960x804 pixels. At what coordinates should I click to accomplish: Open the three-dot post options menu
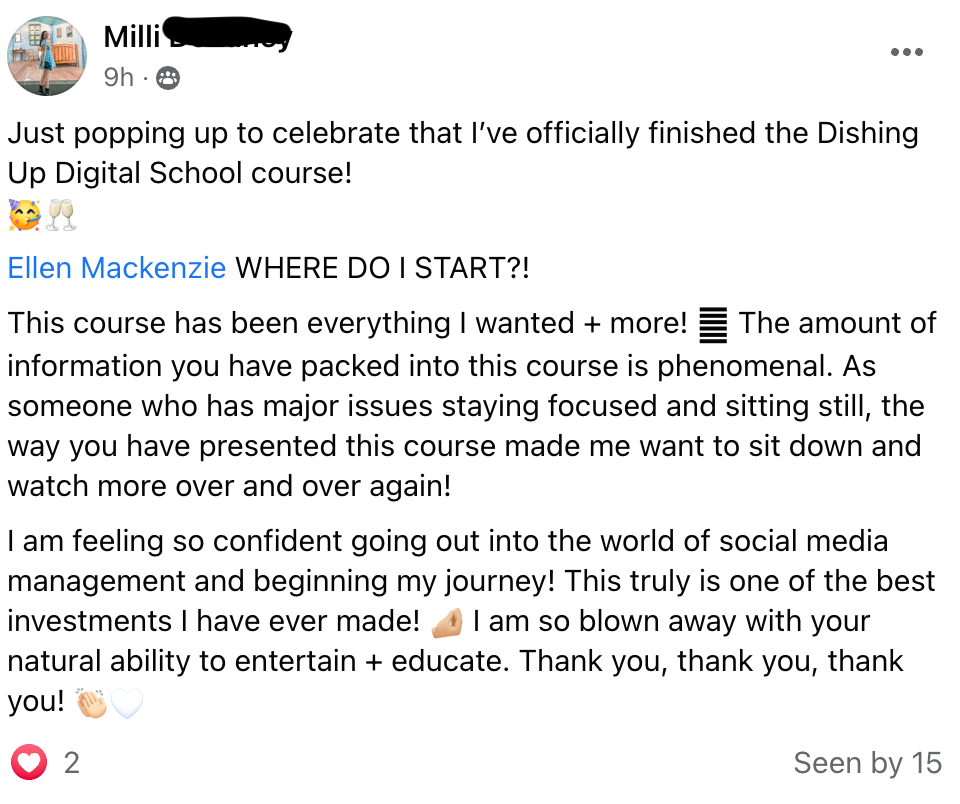[x=906, y=52]
